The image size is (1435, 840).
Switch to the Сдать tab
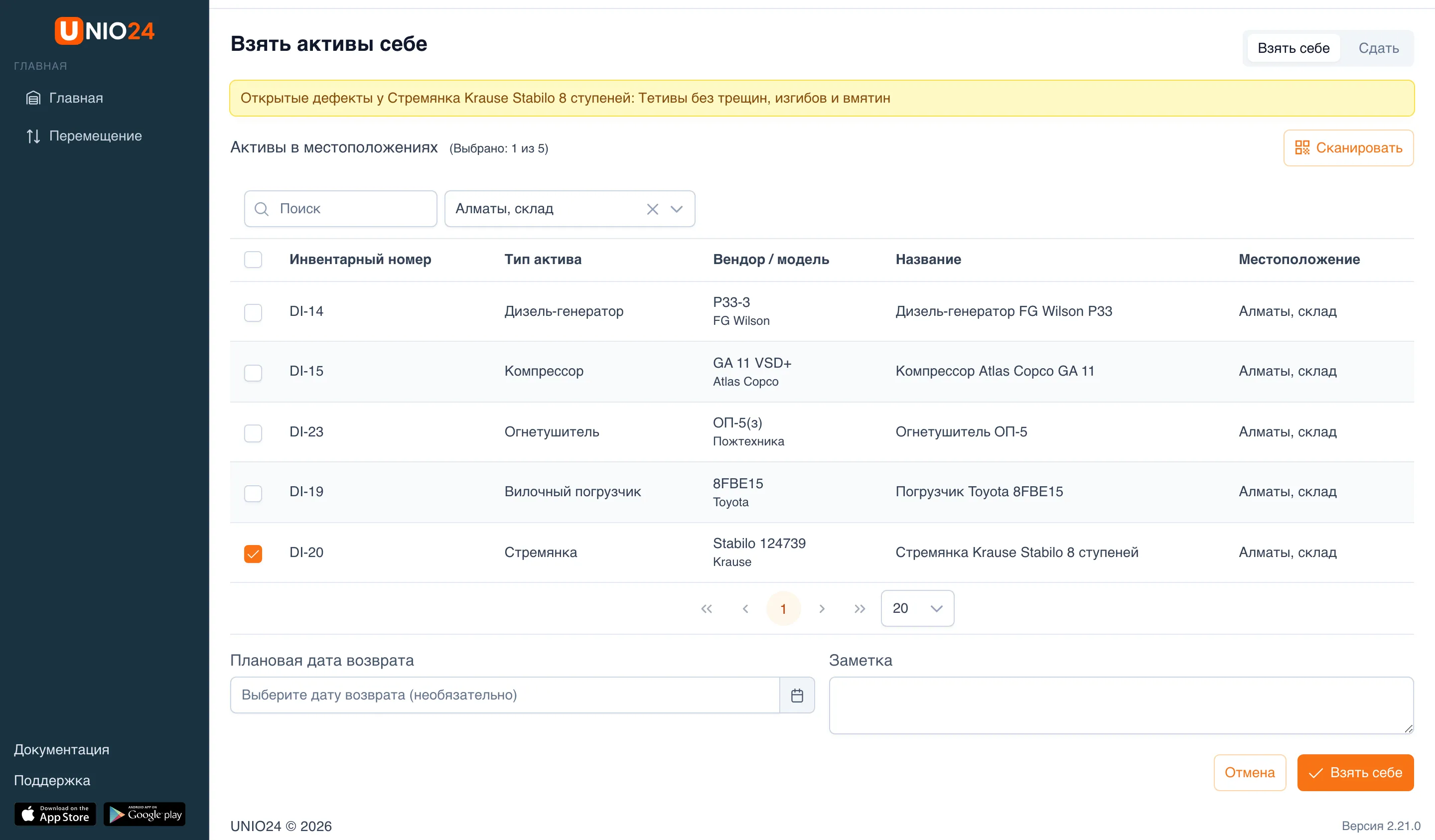click(x=1378, y=48)
